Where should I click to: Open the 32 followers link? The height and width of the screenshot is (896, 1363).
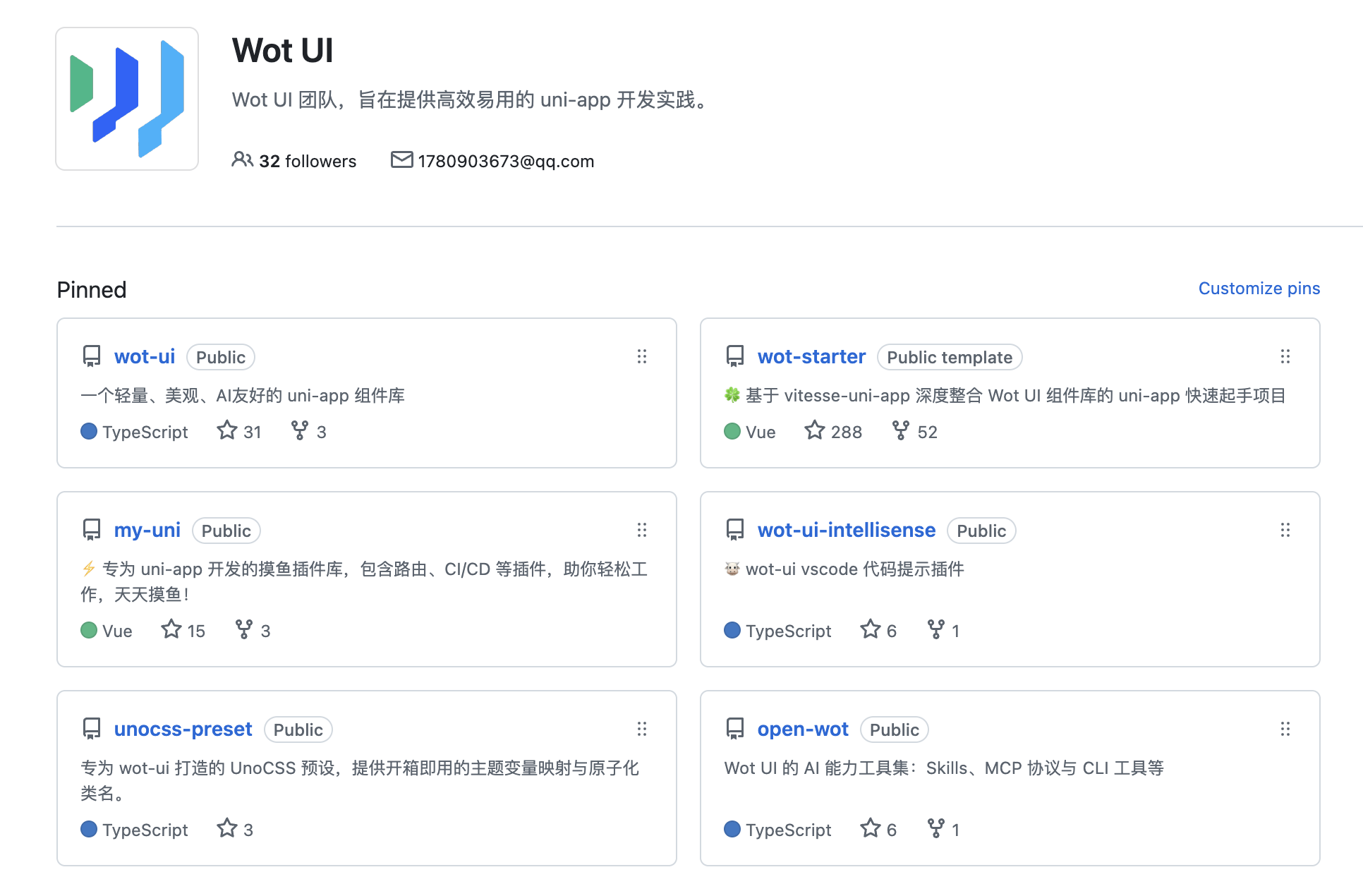click(x=295, y=161)
